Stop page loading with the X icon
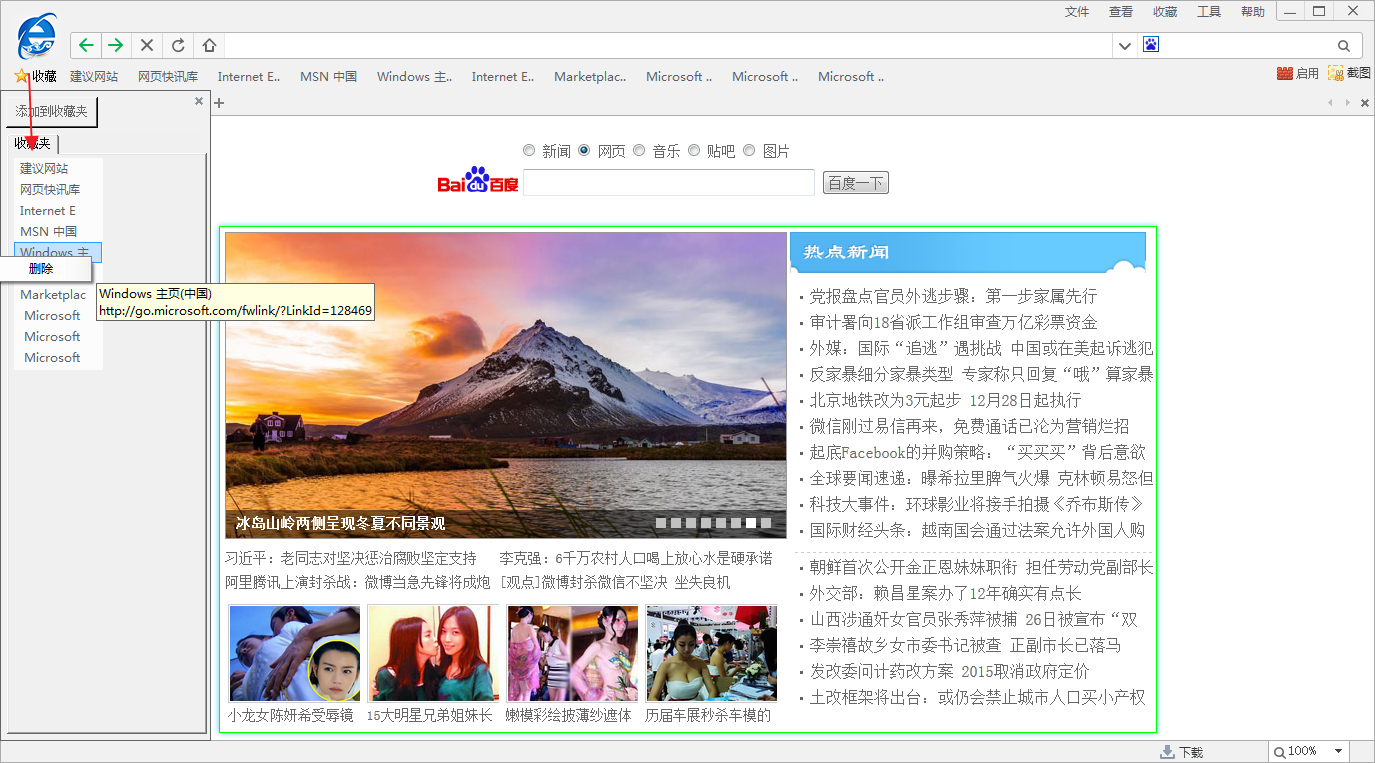This screenshot has width=1375, height=763. pos(147,45)
